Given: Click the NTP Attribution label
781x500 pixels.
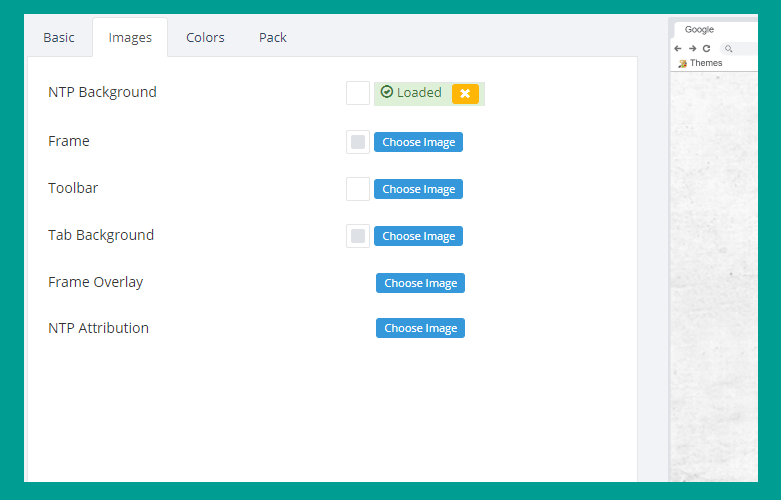Looking at the screenshot, I should (98, 328).
